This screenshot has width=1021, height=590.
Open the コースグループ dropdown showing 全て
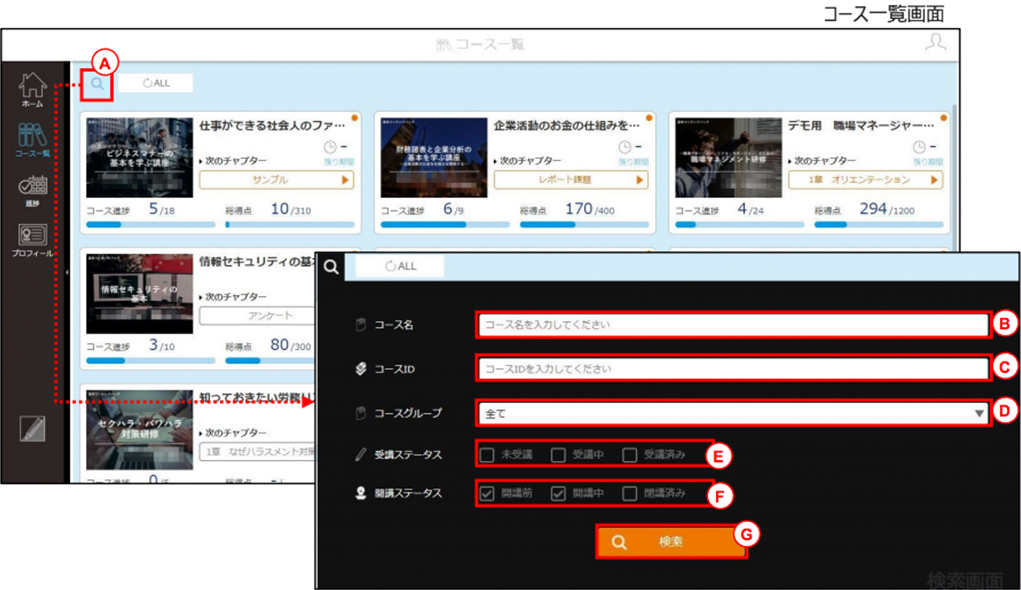tap(733, 413)
